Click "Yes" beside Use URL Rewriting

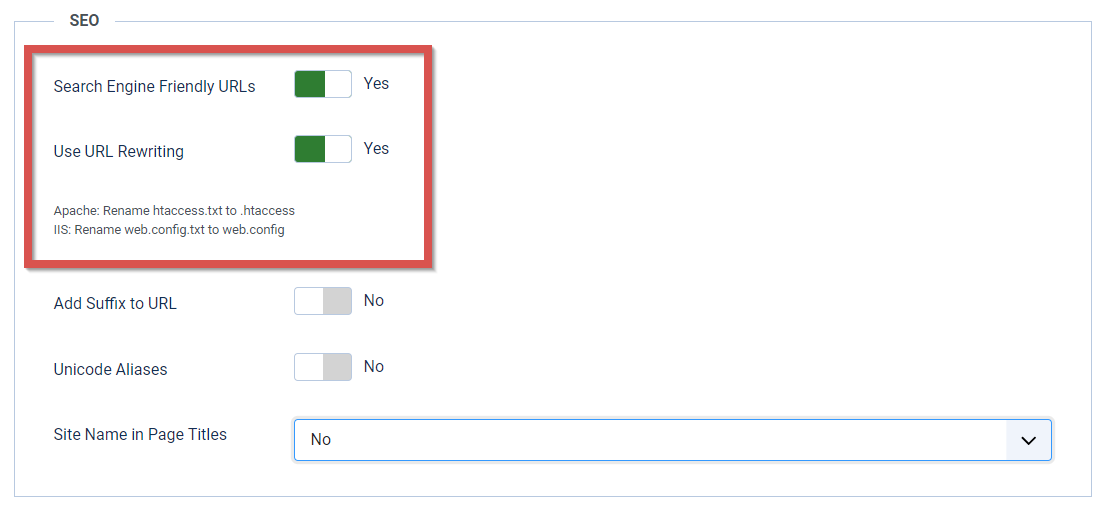[x=377, y=148]
